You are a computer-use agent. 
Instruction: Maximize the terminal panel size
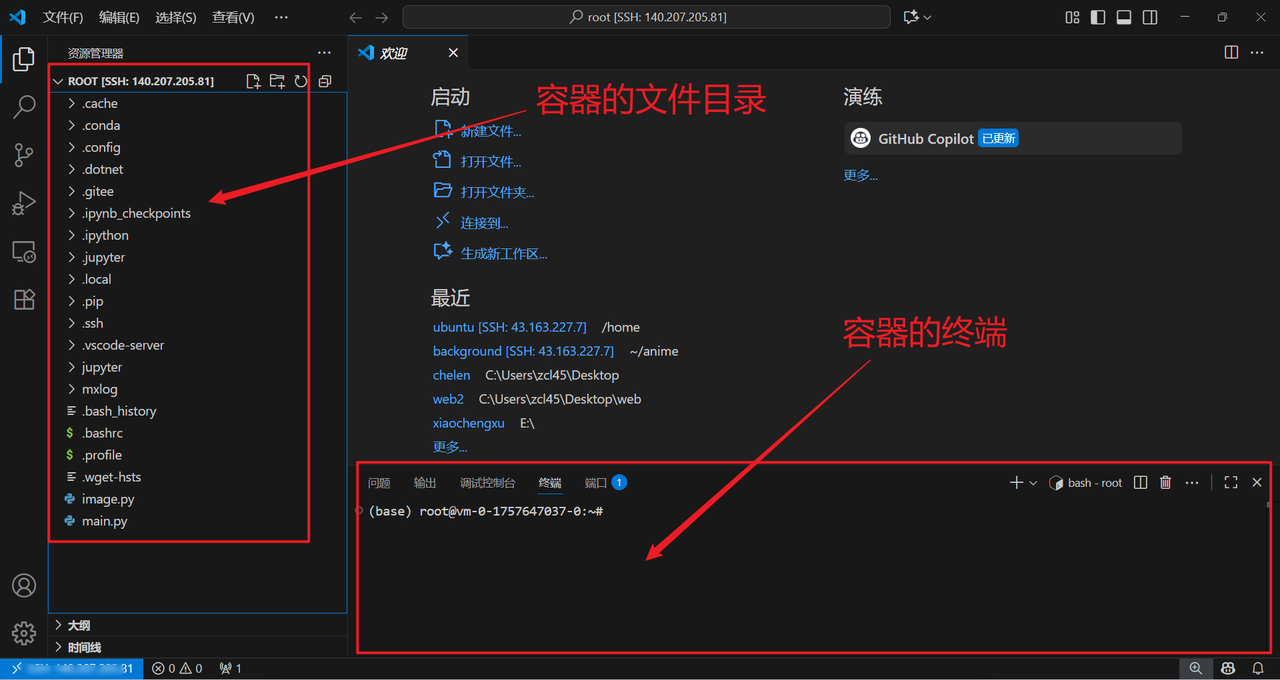tap(1231, 483)
